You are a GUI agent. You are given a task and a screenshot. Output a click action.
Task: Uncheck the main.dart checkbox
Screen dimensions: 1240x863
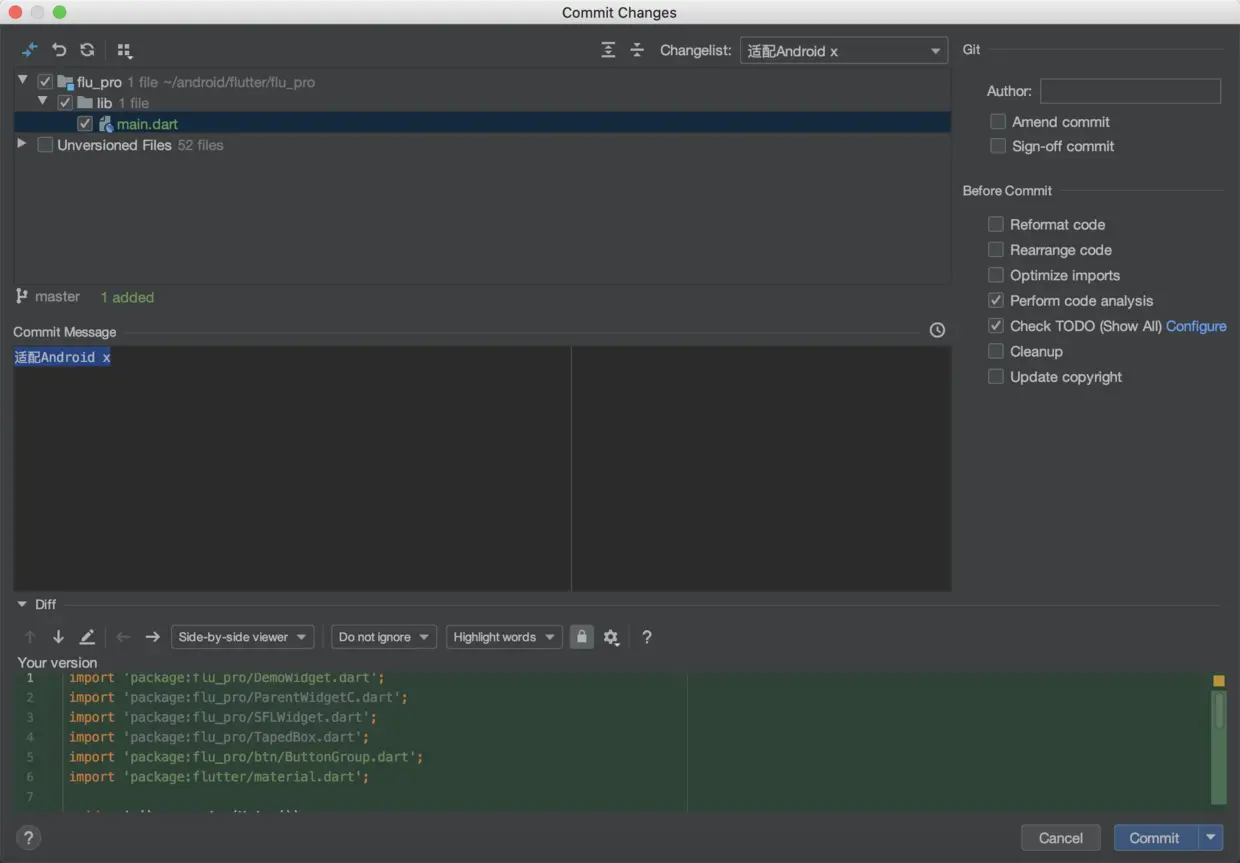point(85,124)
